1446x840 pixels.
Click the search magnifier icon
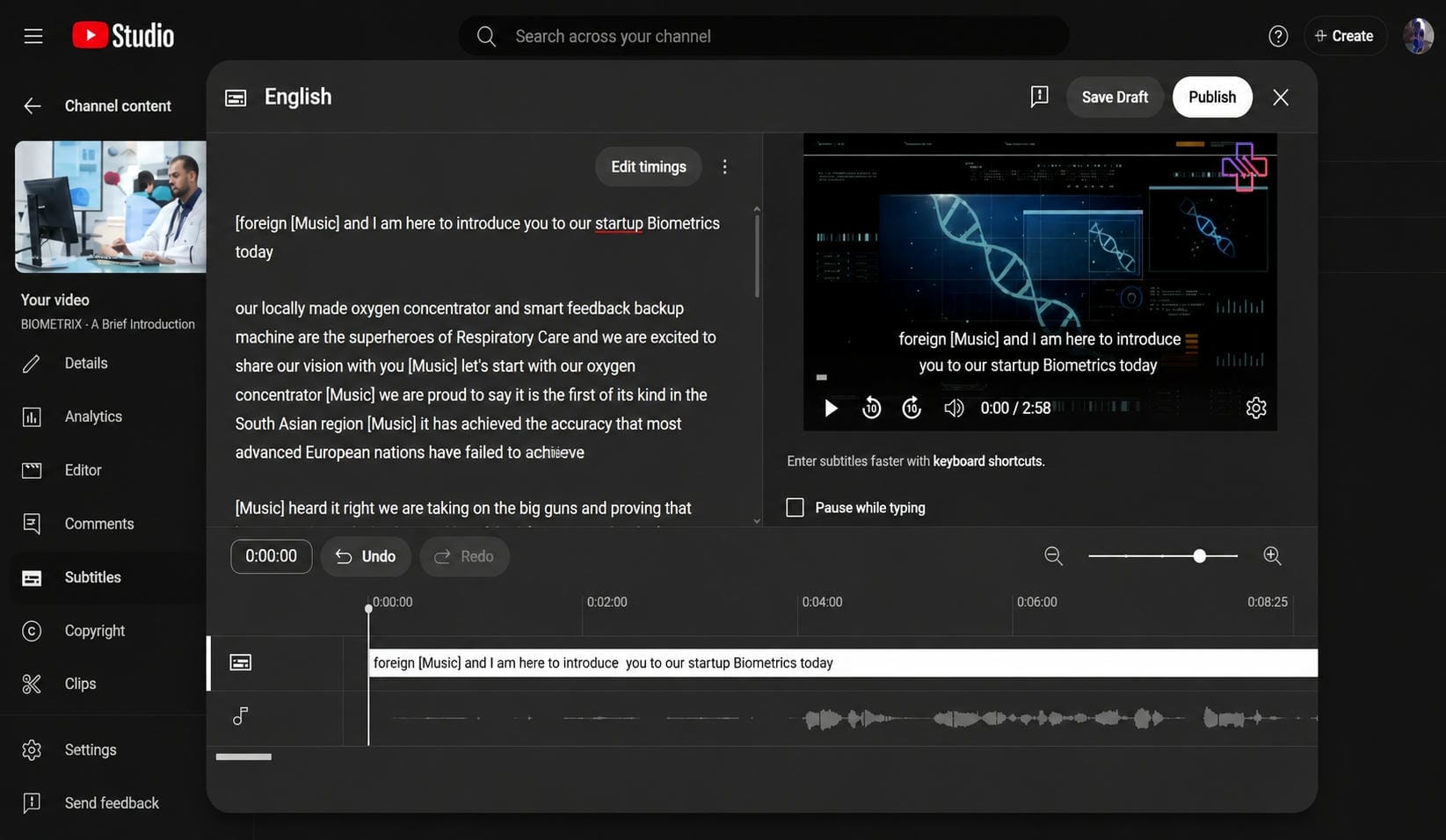tap(486, 36)
